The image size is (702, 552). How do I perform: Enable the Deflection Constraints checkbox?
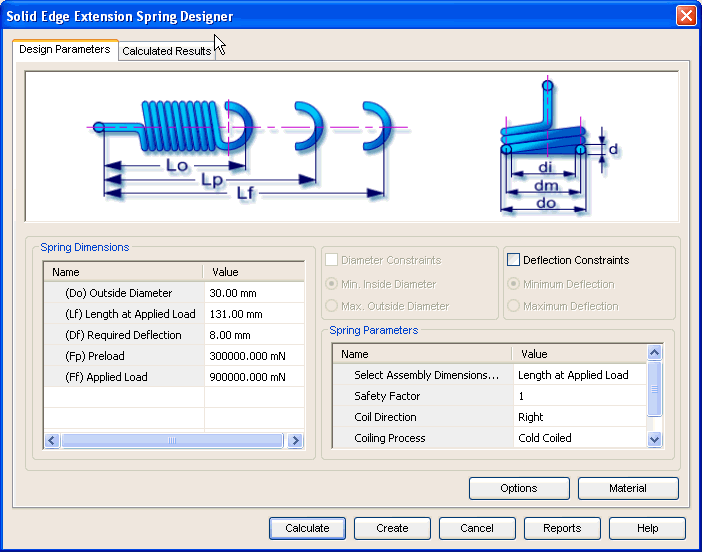514,260
